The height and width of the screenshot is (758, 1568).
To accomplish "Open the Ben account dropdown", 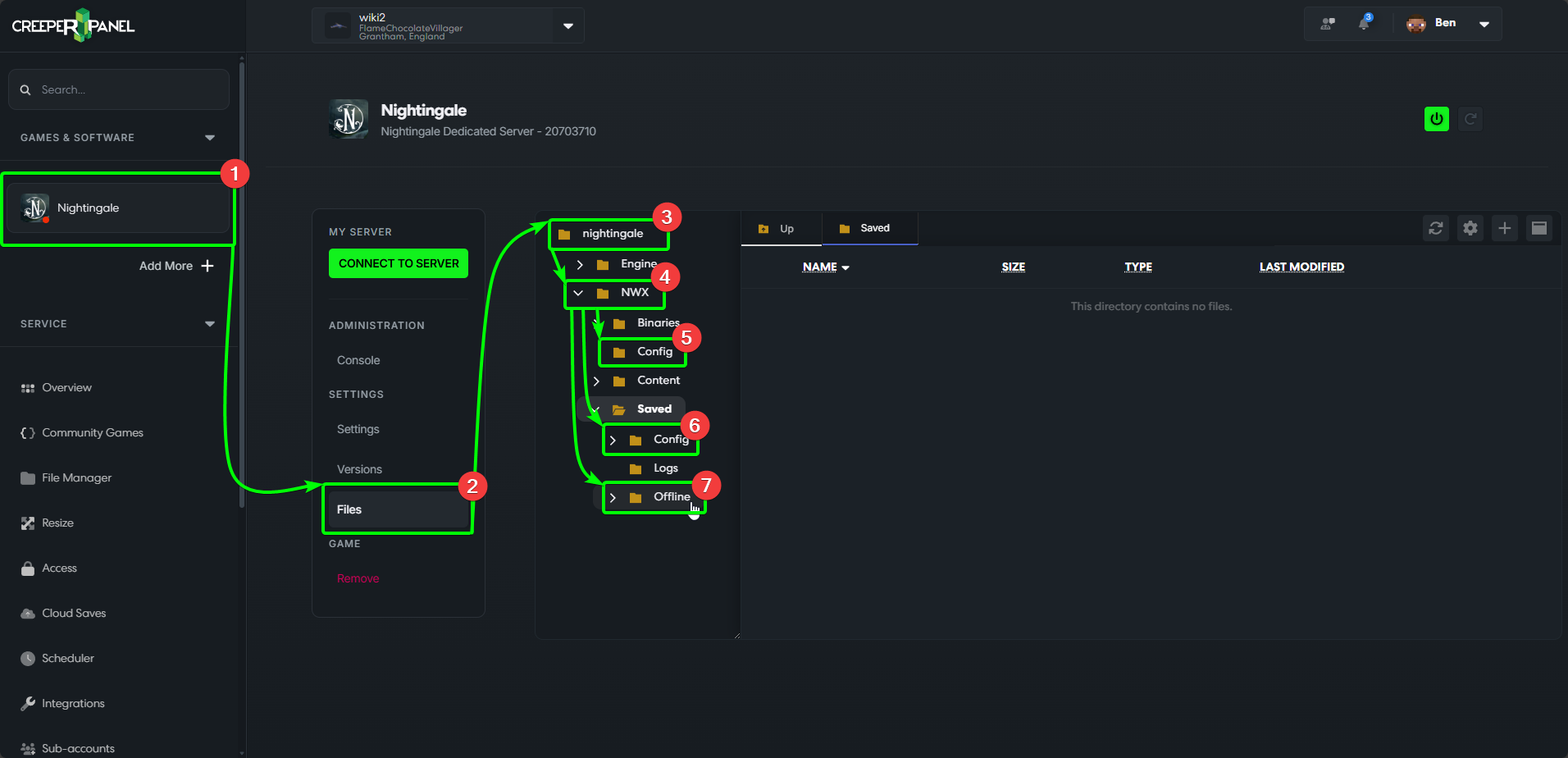I will (x=1484, y=24).
